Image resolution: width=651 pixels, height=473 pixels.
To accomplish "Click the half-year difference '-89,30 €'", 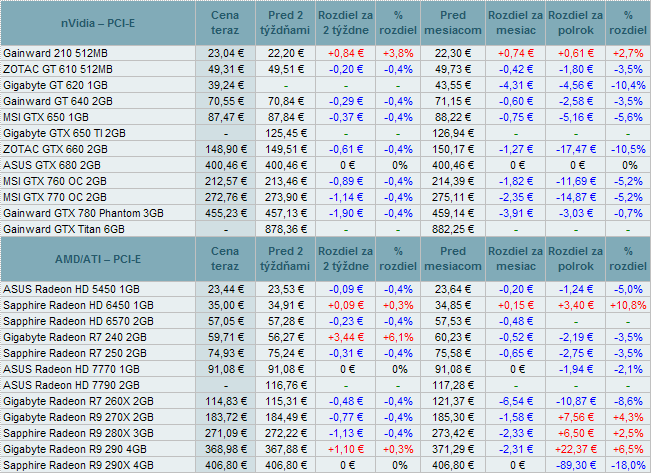I will (x=576, y=465).
